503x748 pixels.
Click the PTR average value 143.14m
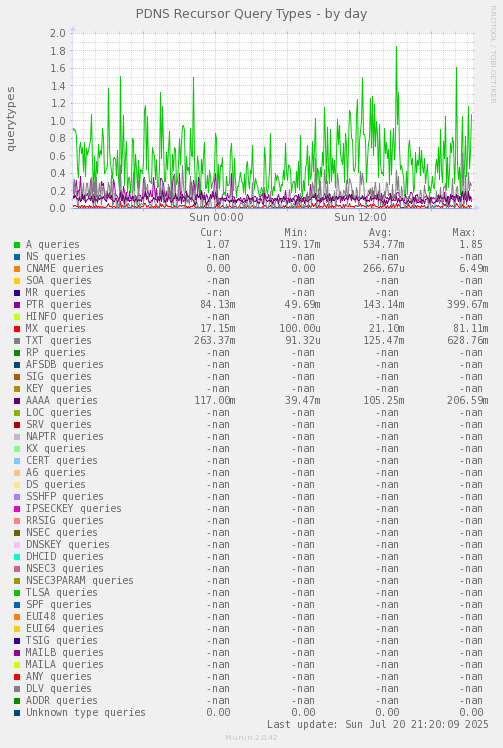(383, 305)
